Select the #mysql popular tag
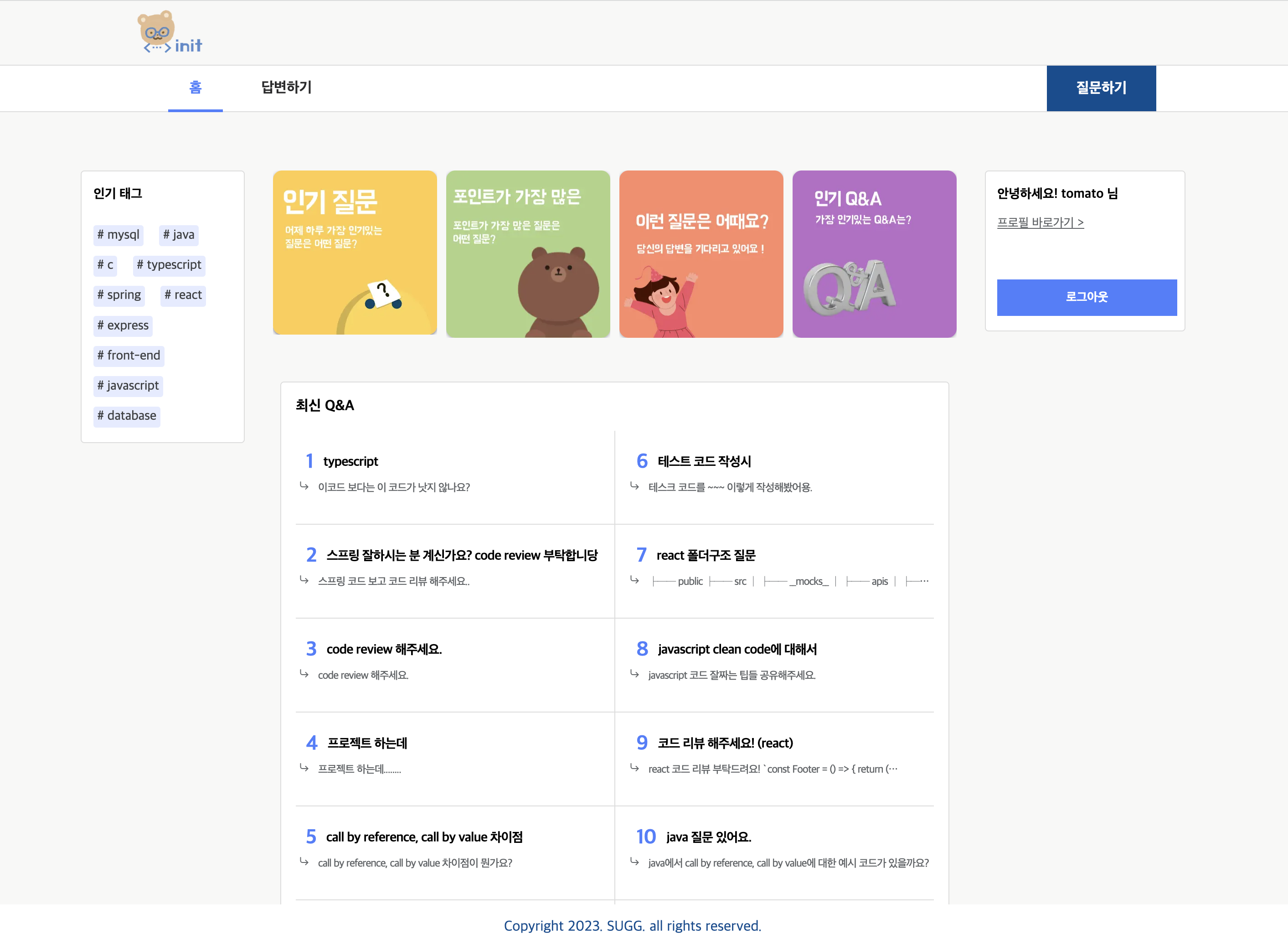Screen dimensions: 1288x950 (x=118, y=235)
